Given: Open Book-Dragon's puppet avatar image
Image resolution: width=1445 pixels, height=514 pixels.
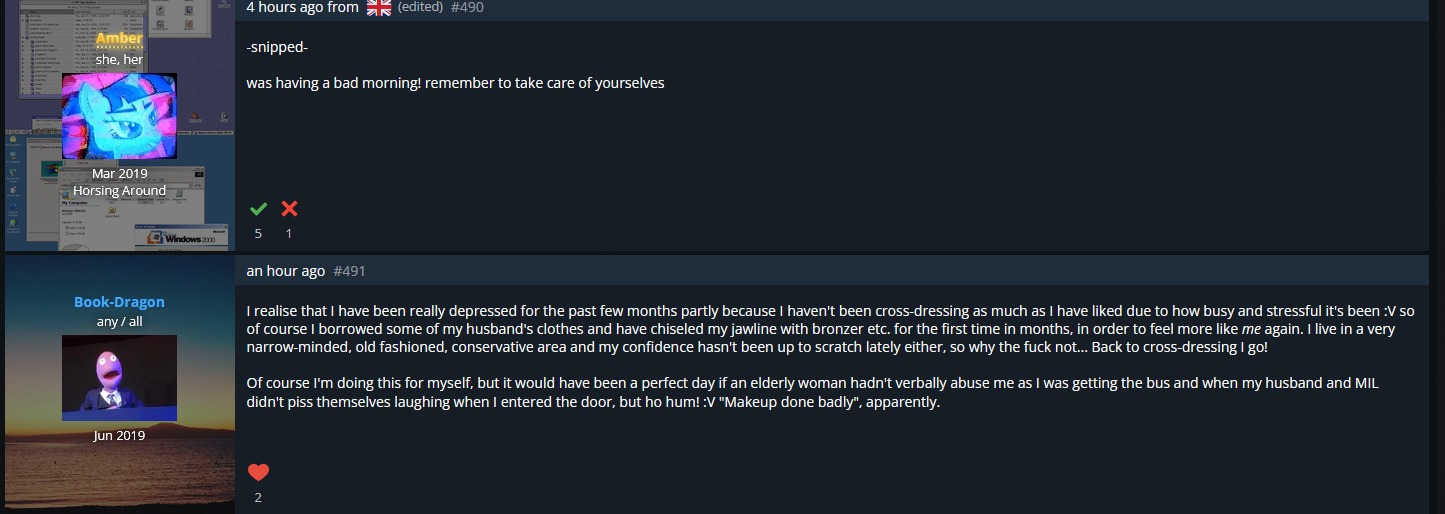Looking at the screenshot, I should click(x=120, y=378).
